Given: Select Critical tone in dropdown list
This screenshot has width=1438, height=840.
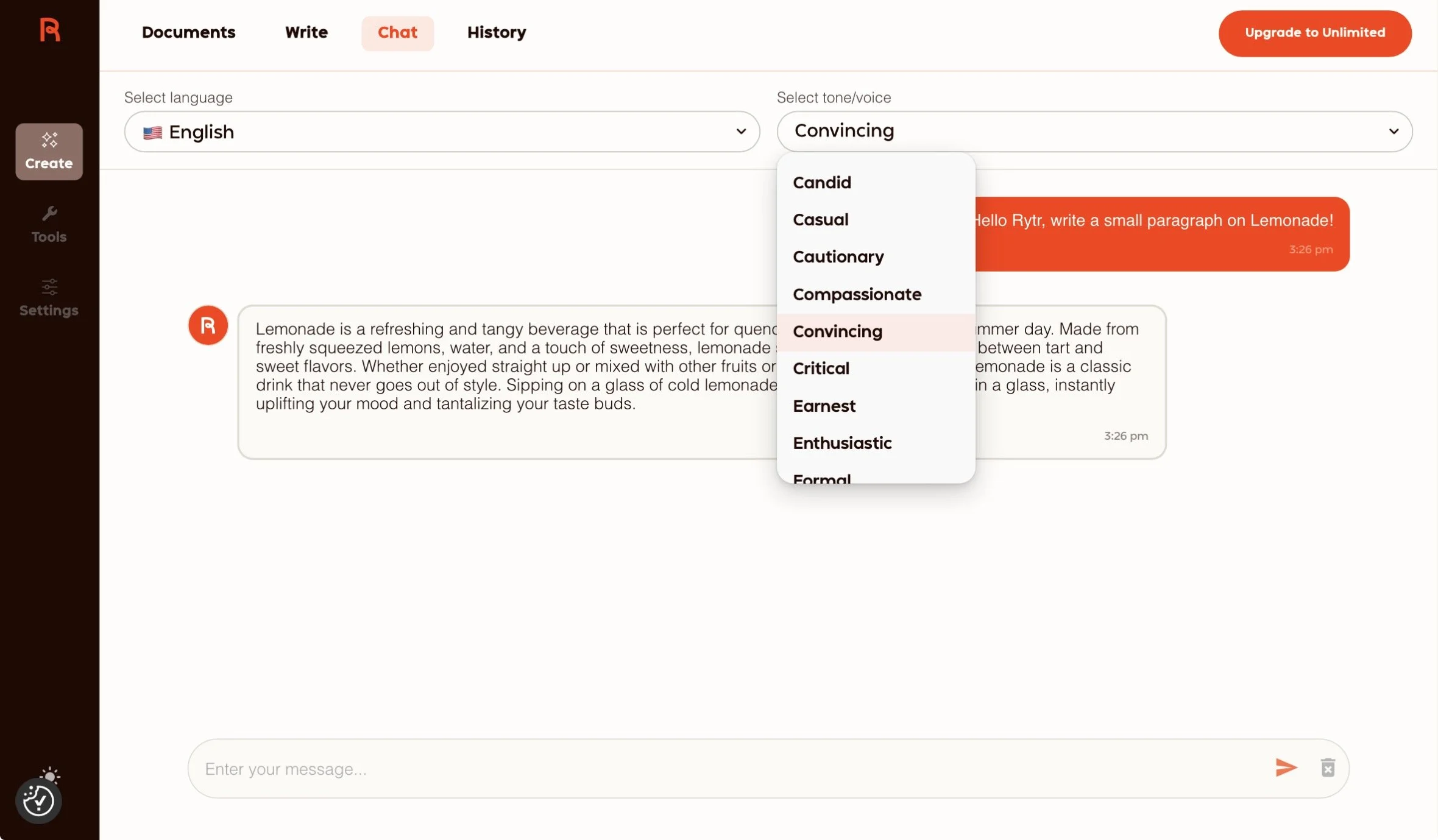Looking at the screenshot, I should click(821, 369).
